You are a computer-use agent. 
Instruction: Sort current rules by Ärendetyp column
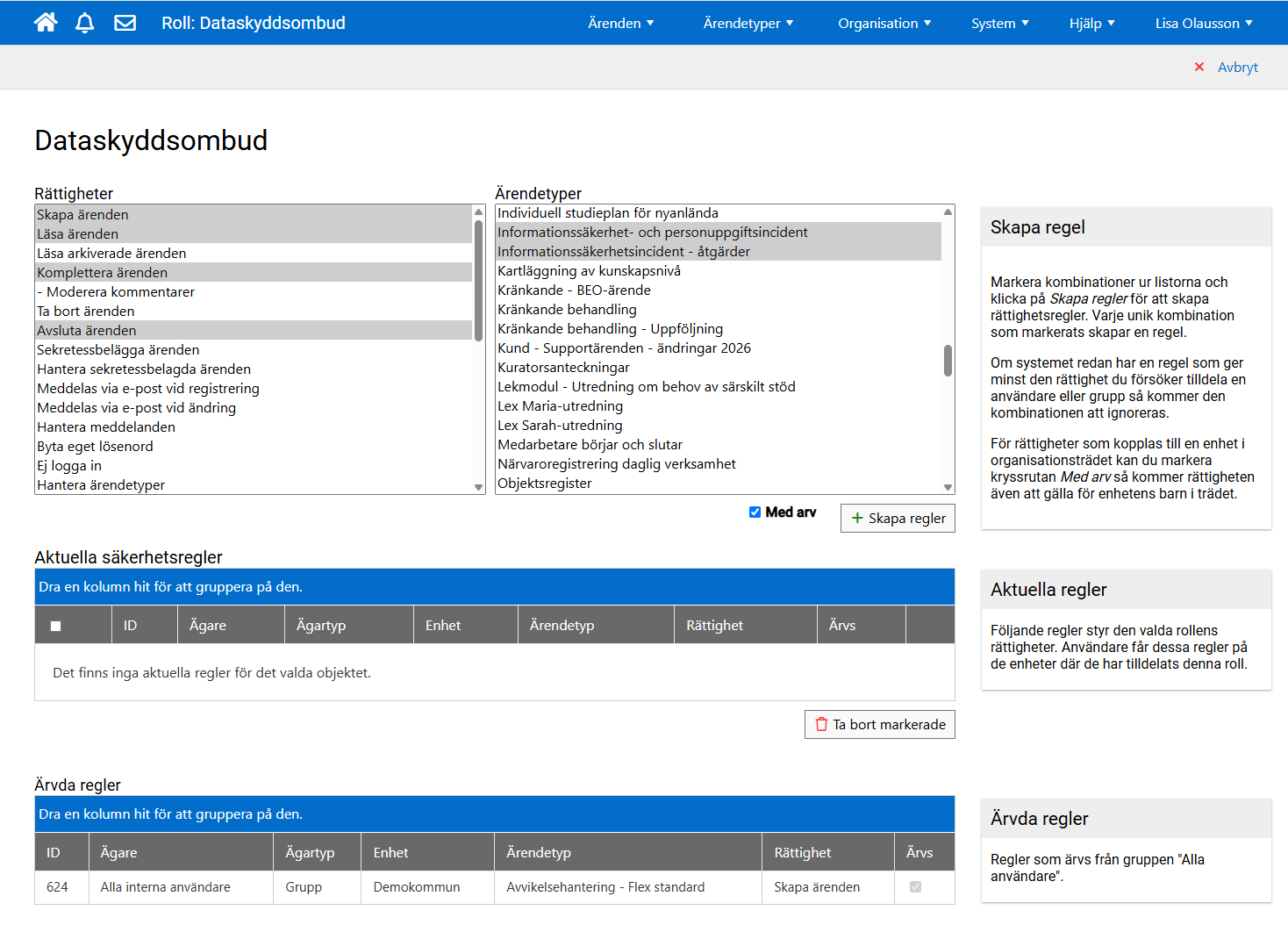562,625
